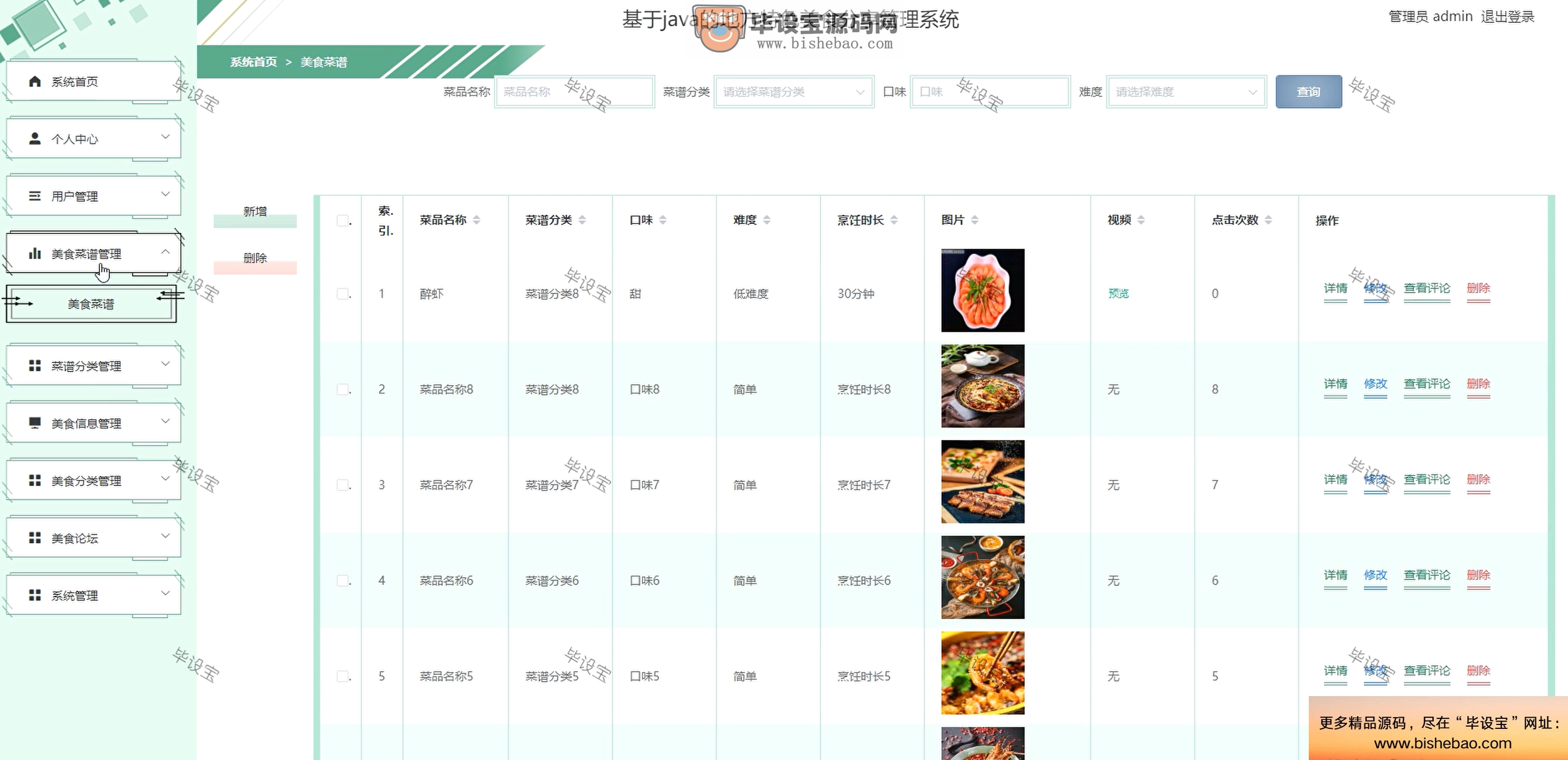Click the grid icon beside 系统管理
The width and height of the screenshot is (1568, 760).
[34, 595]
